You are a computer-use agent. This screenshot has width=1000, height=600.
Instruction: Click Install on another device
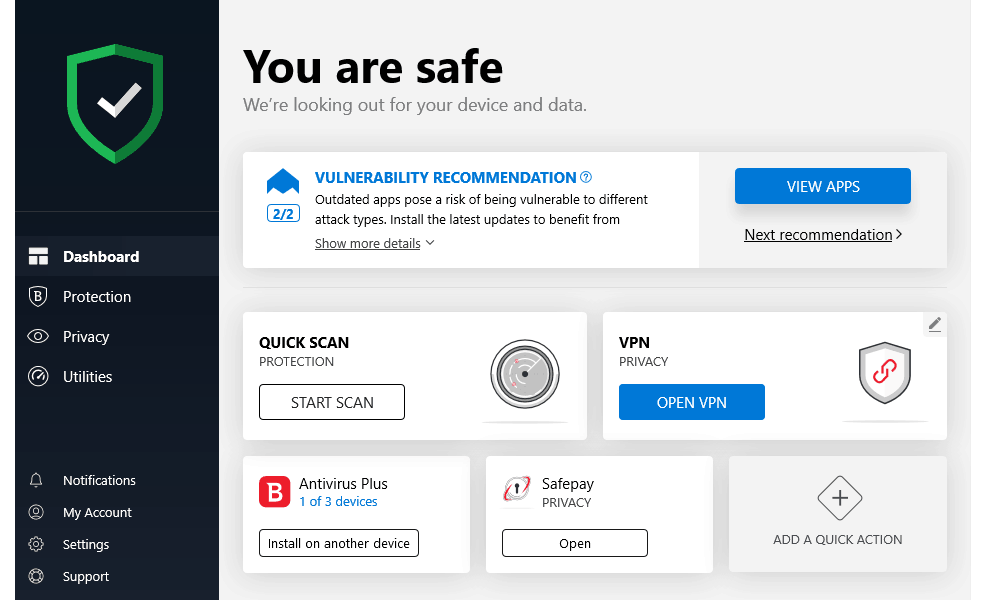coord(339,543)
